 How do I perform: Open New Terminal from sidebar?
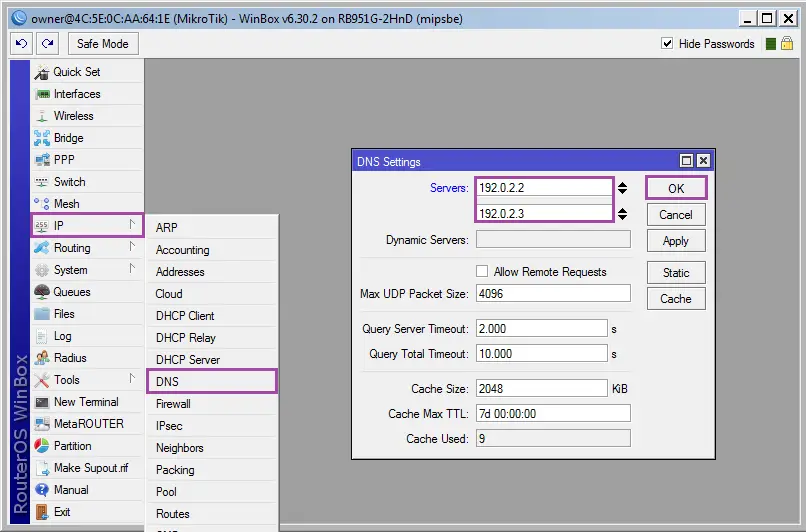pyautogui.click(x=87, y=402)
